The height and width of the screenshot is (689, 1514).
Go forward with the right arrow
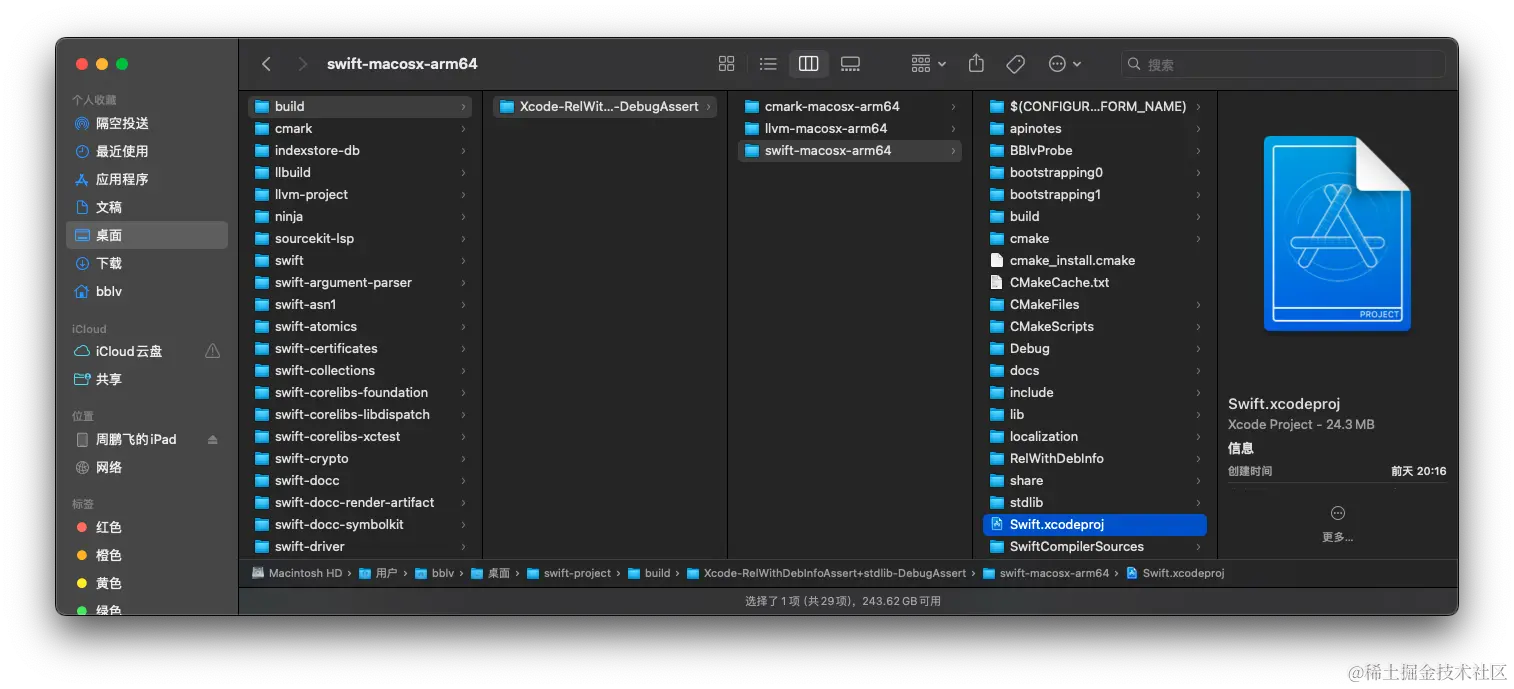(x=302, y=64)
